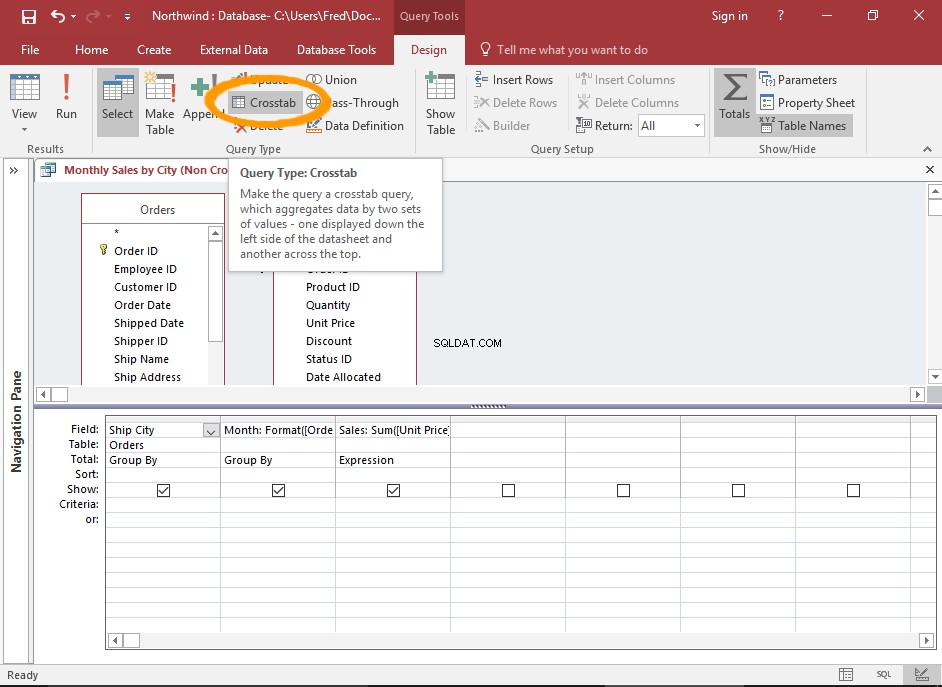942x687 pixels.
Task: Open the Property Sheet
Action: point(807,103)
